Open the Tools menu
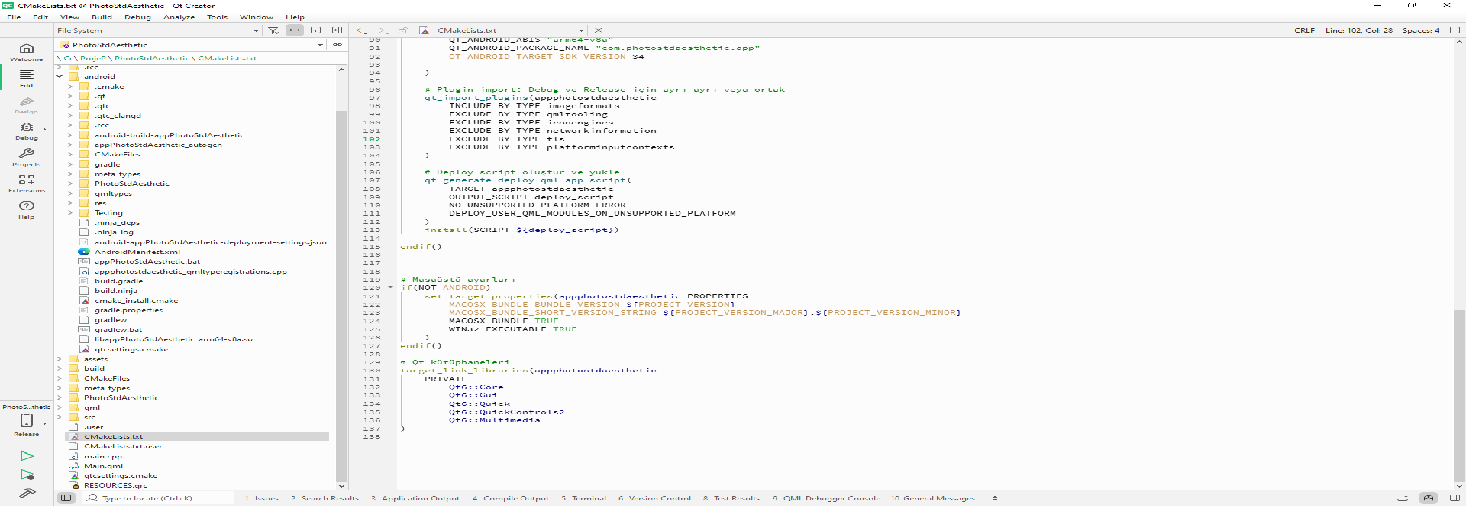This screenshot has width=1466, height=506. coord(217,18)
